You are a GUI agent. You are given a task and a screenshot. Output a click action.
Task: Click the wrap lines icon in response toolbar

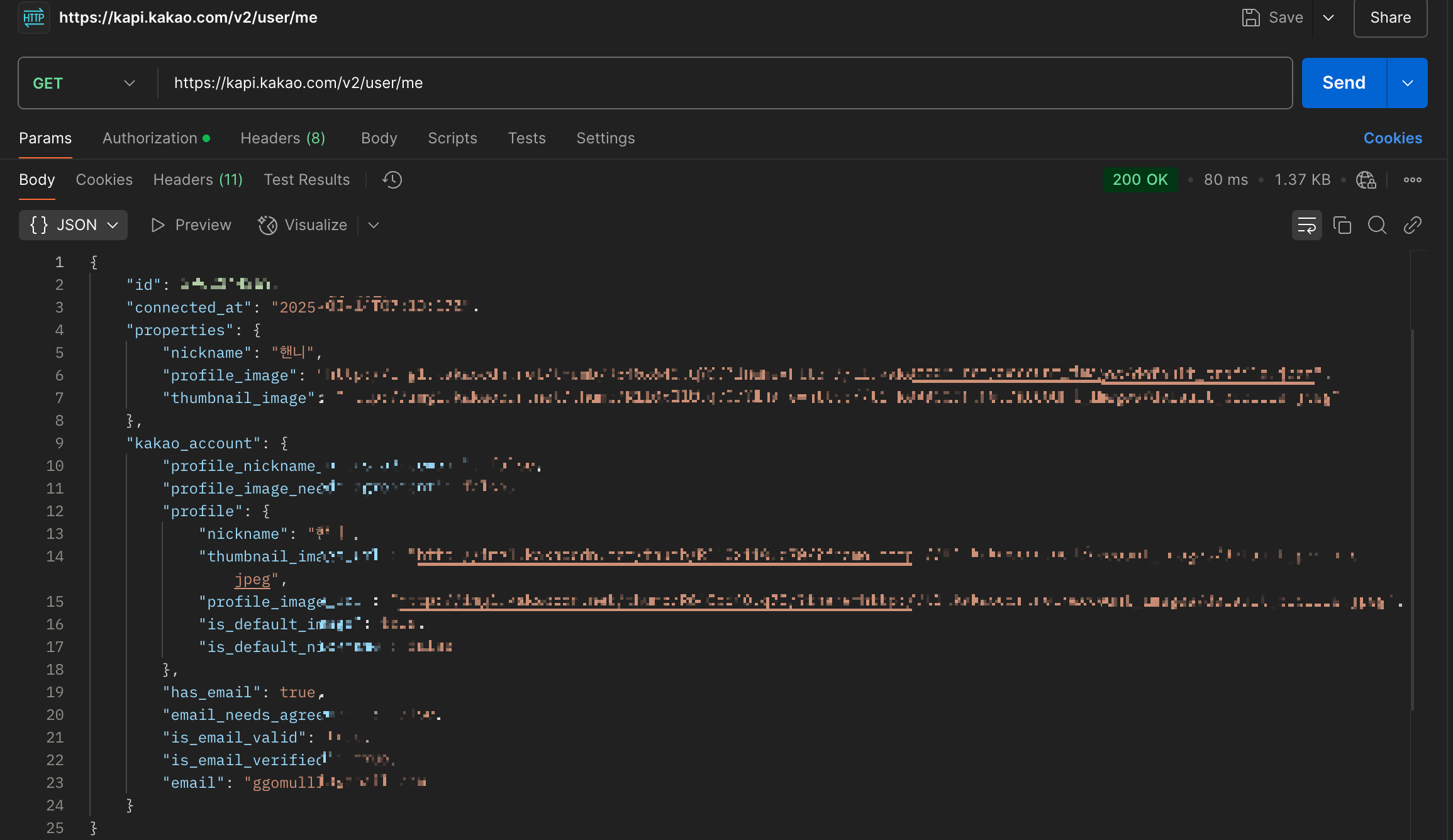point(1306,225)
